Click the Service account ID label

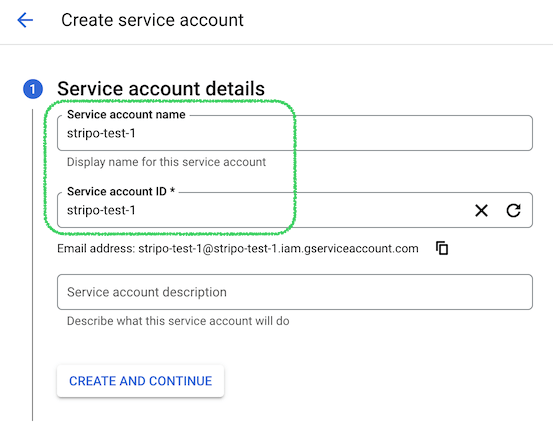[121, 191]
